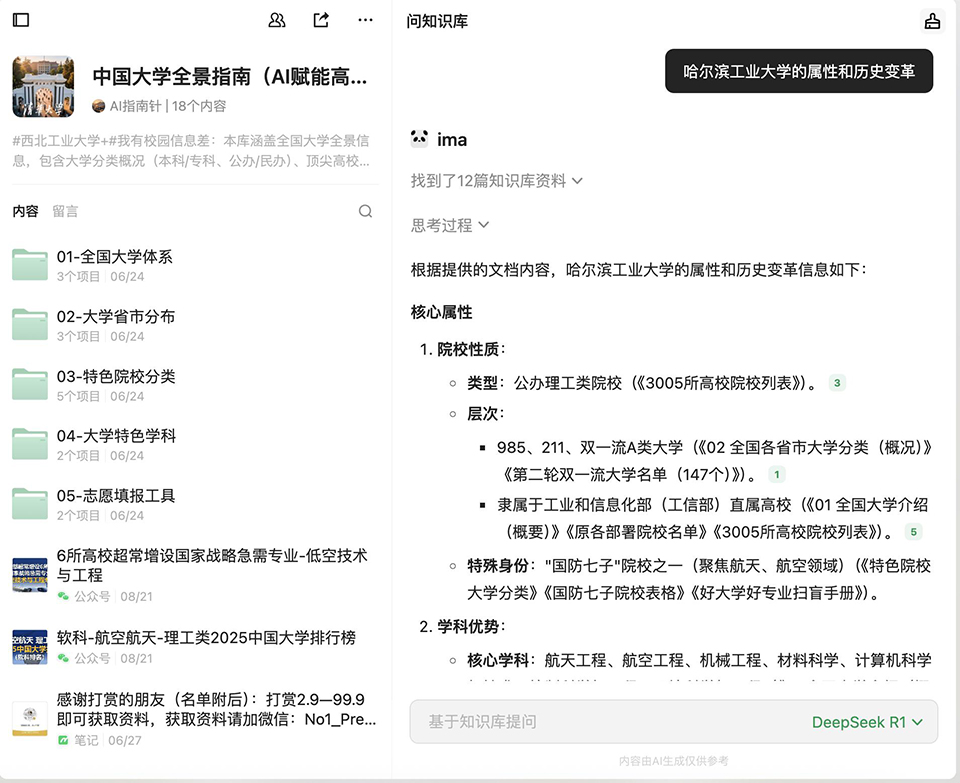Image resolution: width=960 pixels, height=783 pixels.
Task: Expand the 找到了12篇知识库资料 list
Action: click(496, 181)
